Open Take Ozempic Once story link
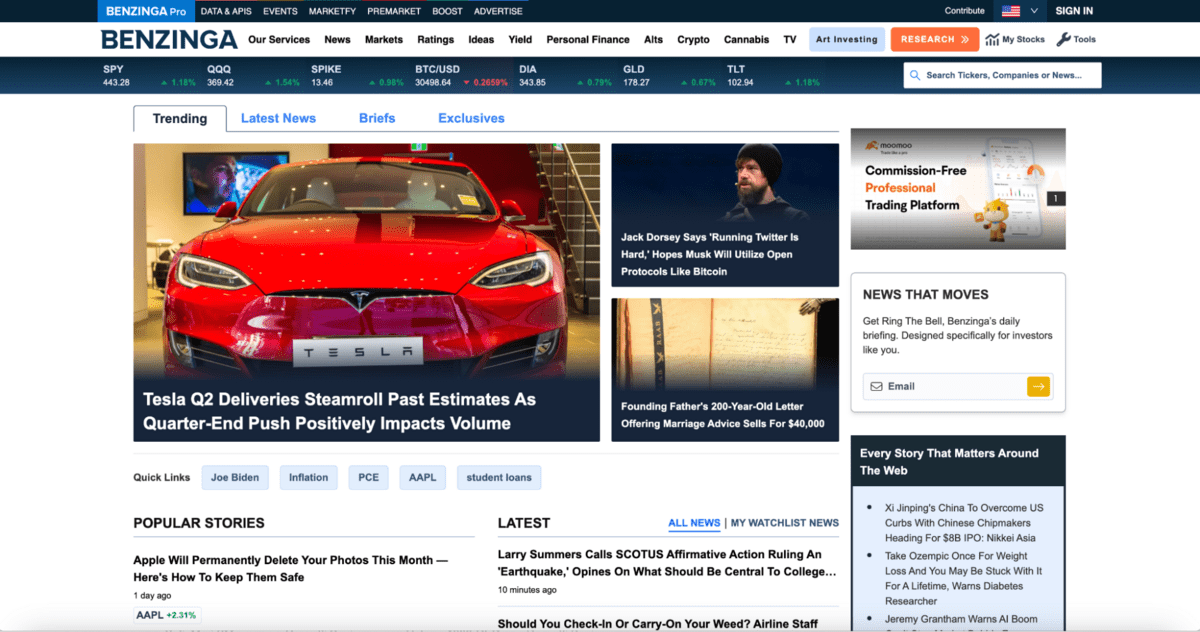 [x=964, y=578]
